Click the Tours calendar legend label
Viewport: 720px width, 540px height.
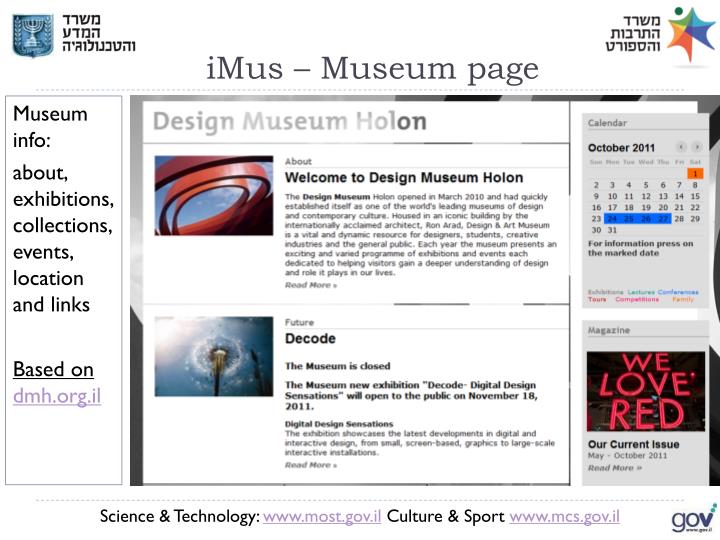[597, 299]
